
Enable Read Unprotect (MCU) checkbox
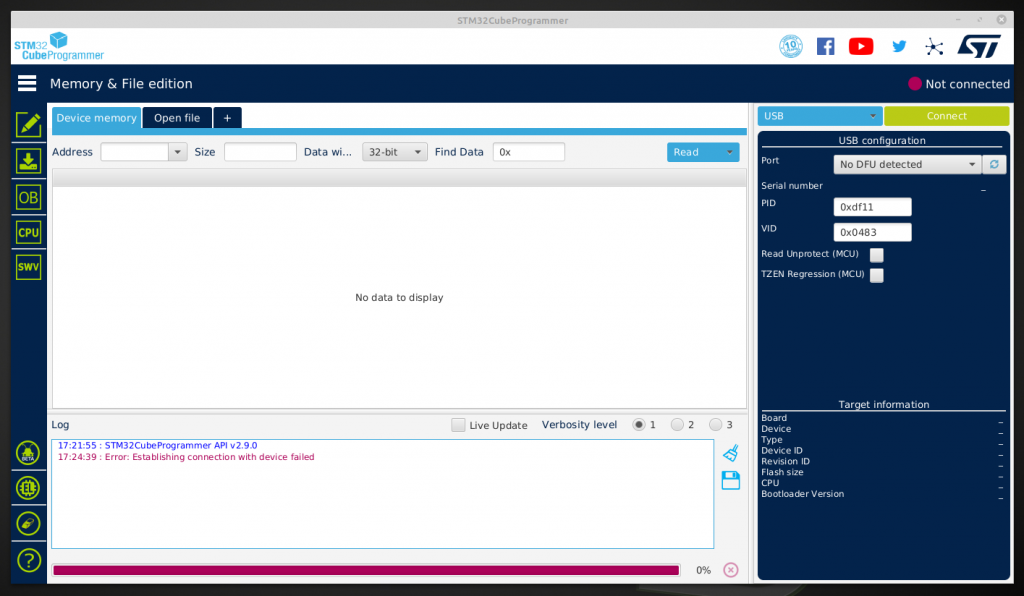click(x=877, y=255)
